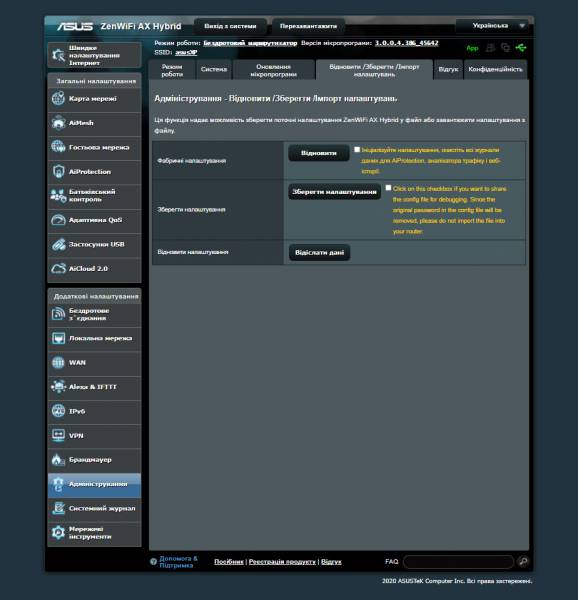The width and height of the screenshot is (578, 600).
Task: Enable the Initialize settings checkbox near Відновити
Action: point(357,150)
